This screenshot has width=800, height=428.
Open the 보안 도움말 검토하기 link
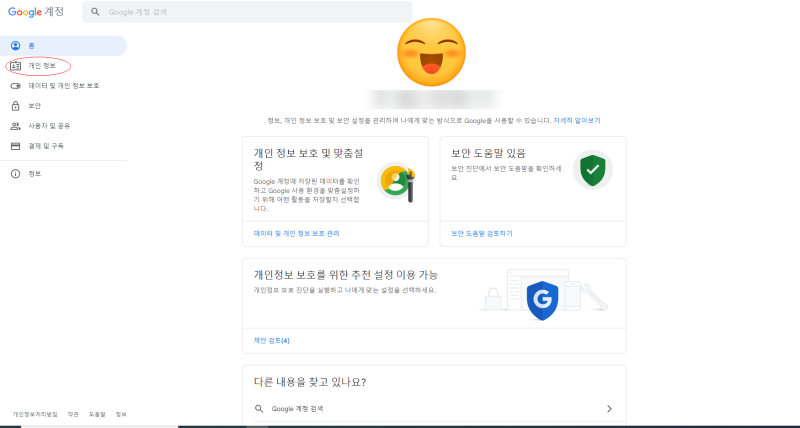[x=482, y=234]
